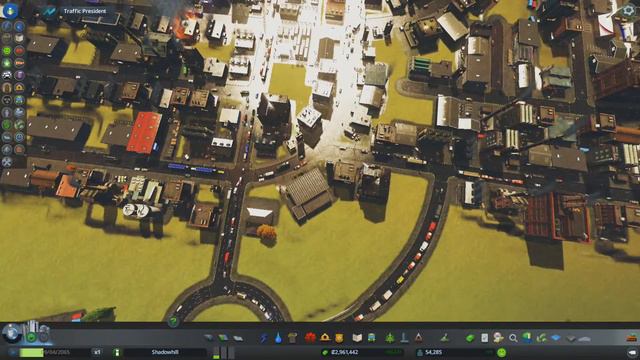
Task: Click the zoning demand RCI bars
Action: click(224, 352)
